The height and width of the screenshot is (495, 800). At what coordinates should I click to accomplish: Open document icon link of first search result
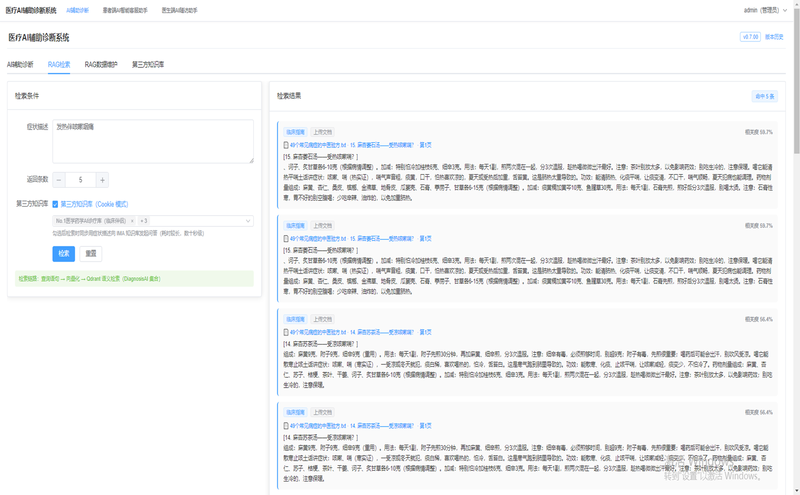(286, 145)
